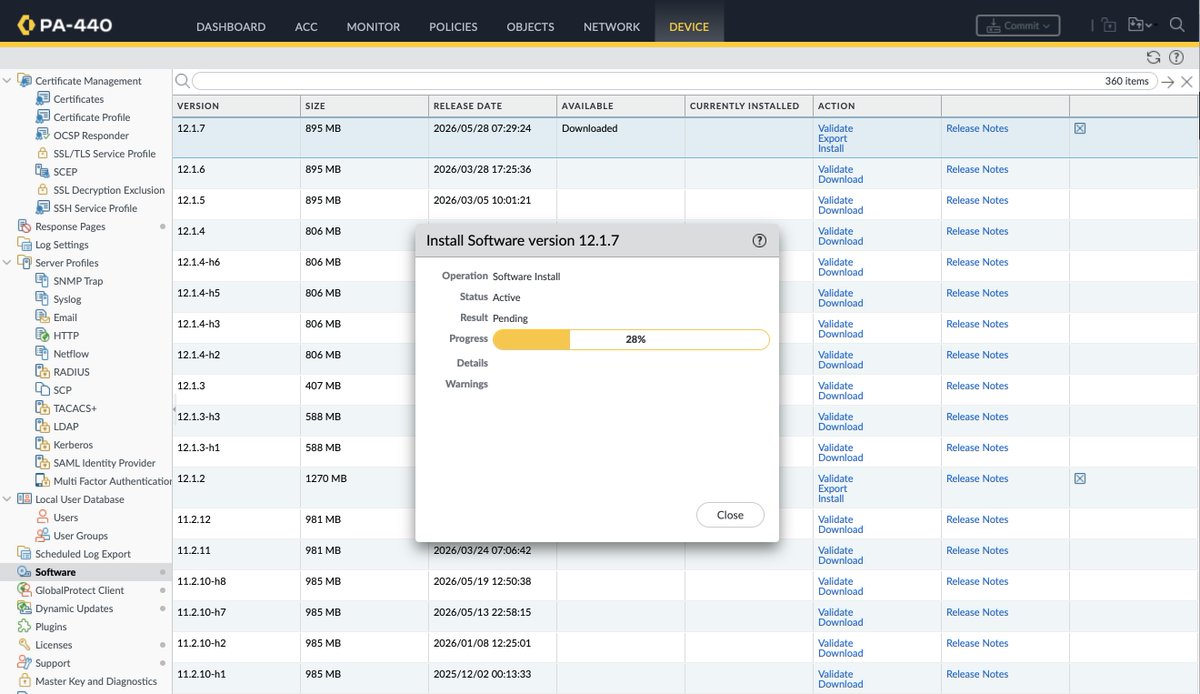The height and width of the screenshot is (694, 1200).
Task: Click Install link for version 12.1.7
Action: (831, 148)
